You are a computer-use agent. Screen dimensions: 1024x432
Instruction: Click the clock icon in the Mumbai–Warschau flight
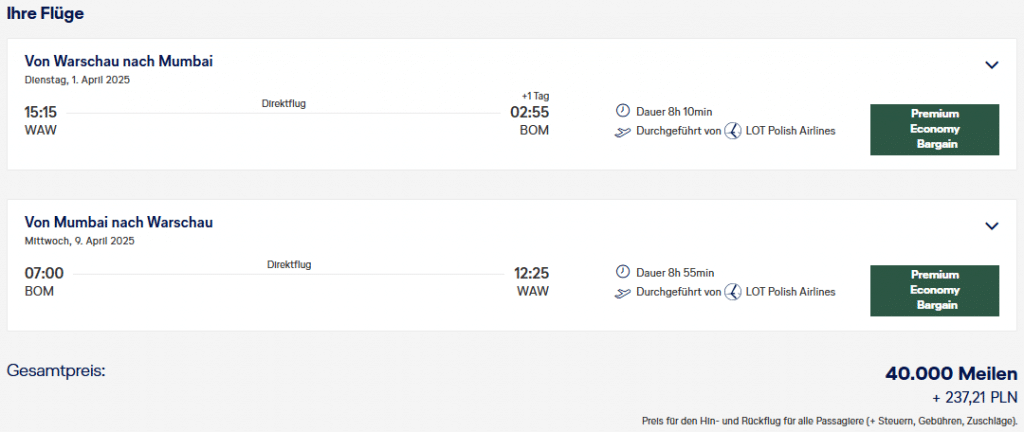coord(622,272)
